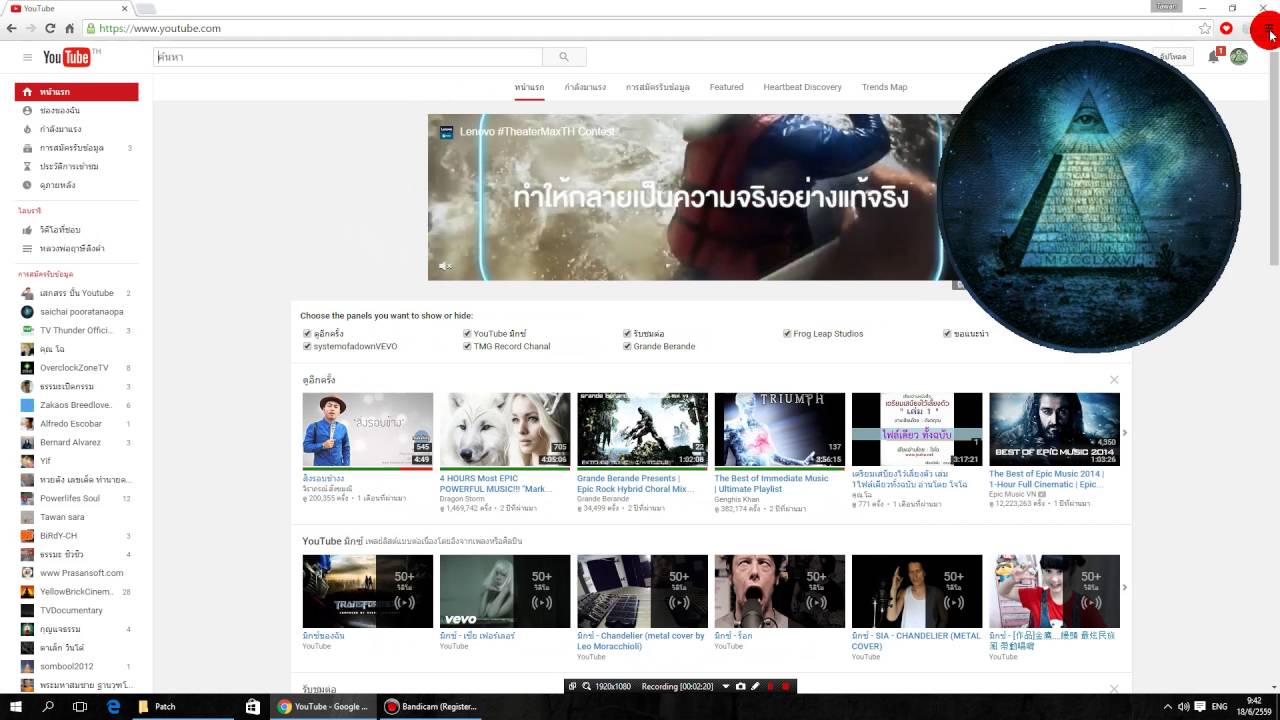
Task: Click the ENG language indicator
Action: 1219,706
